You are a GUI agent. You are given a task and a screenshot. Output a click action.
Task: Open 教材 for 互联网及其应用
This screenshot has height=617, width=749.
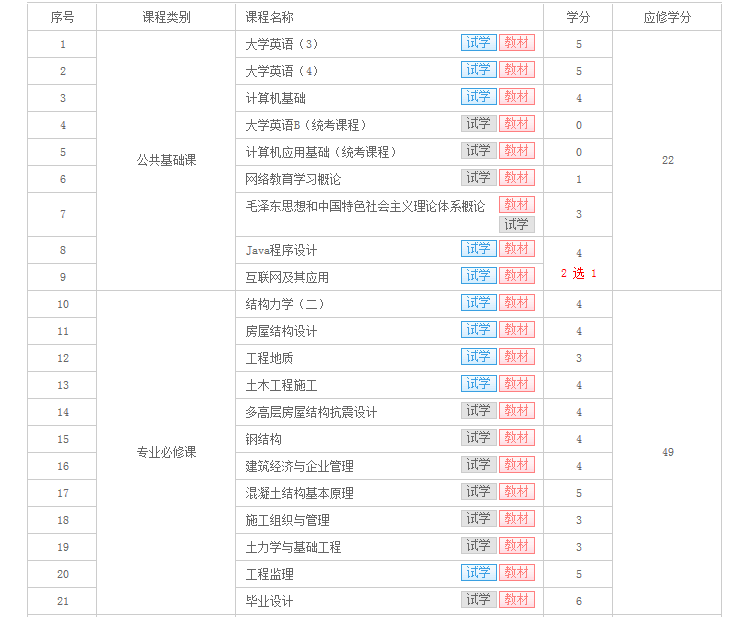[x=516, y=276]
